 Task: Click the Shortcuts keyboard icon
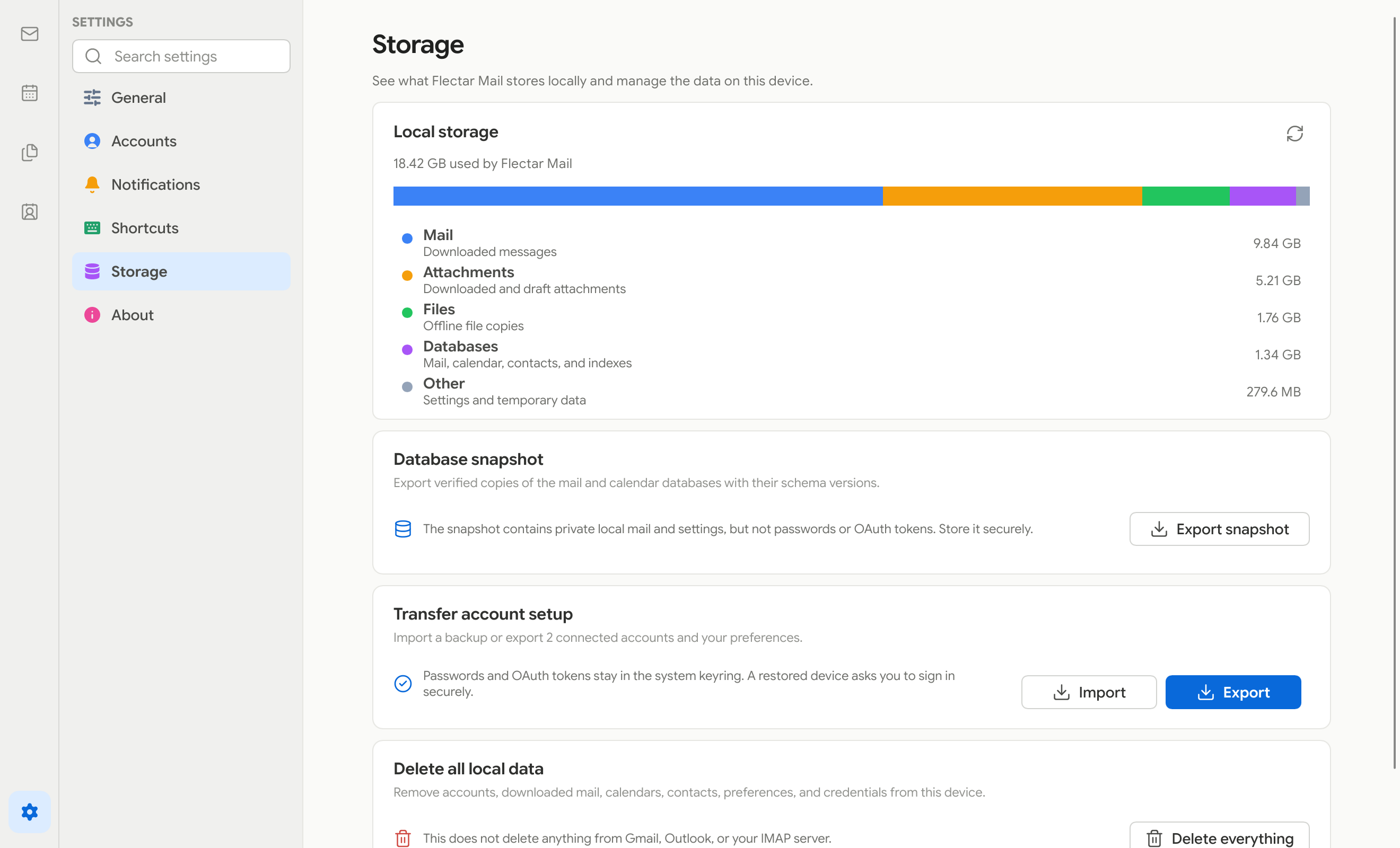[x=92, y=228]
